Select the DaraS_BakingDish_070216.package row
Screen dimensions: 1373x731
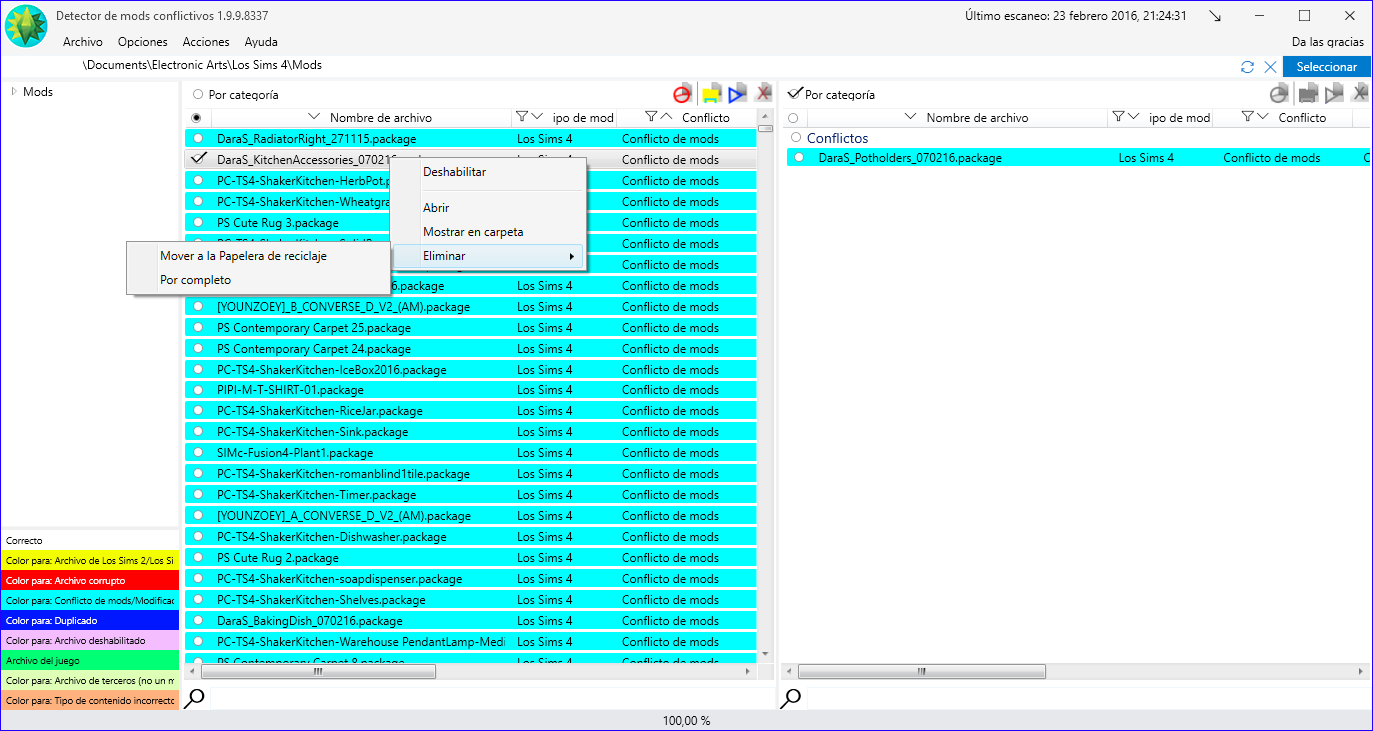pyautogui.click(x=471, y=621)
